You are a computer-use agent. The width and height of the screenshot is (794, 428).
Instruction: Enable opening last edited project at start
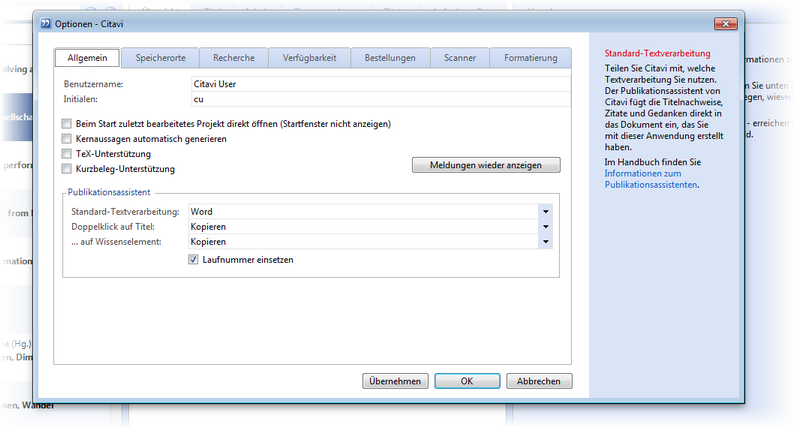pyautogui.click(x=66, y=124)
